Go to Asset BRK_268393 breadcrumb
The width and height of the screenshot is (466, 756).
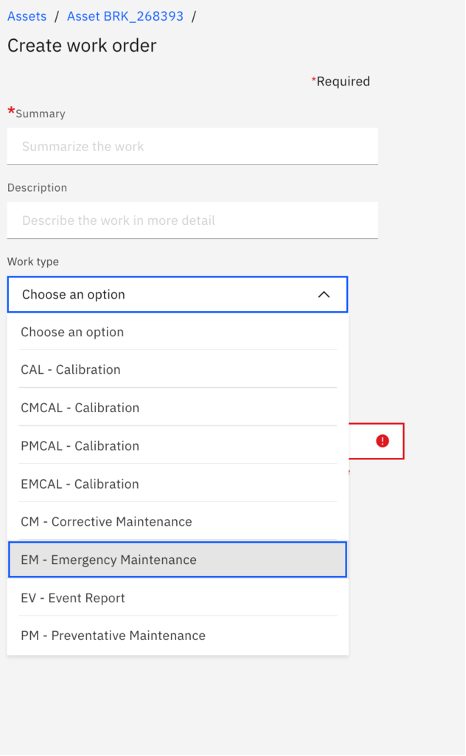[125, 16]
